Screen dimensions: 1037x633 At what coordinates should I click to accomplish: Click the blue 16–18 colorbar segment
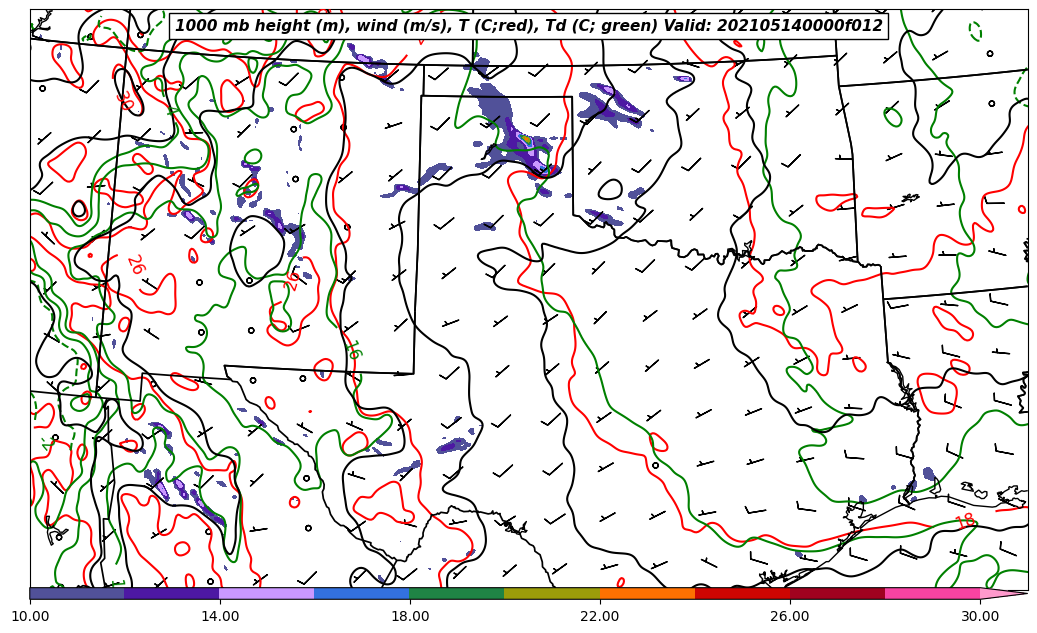[x=362, y=593]
